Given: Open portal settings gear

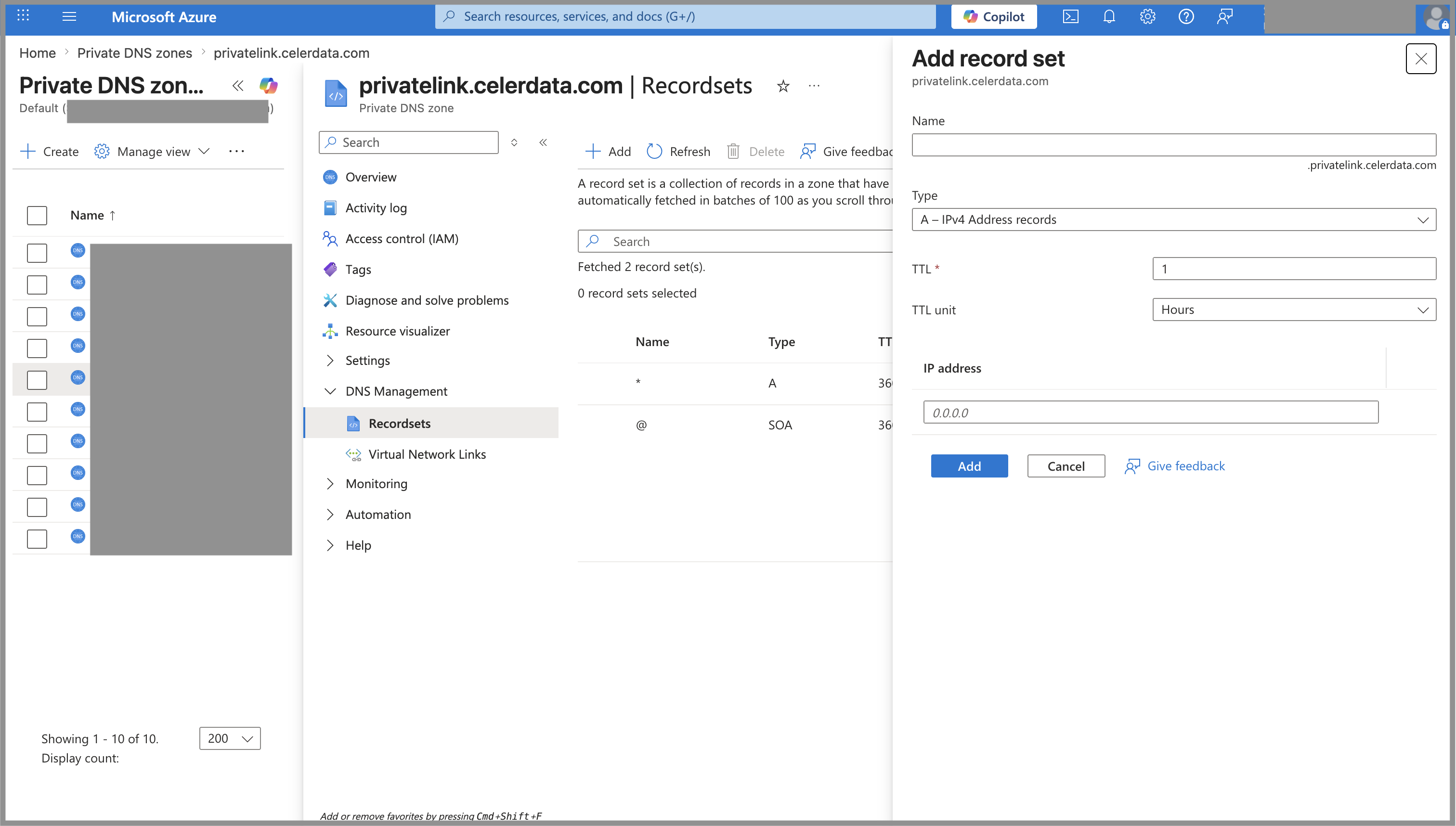Looking at the screenshot, I should 1148,16.
